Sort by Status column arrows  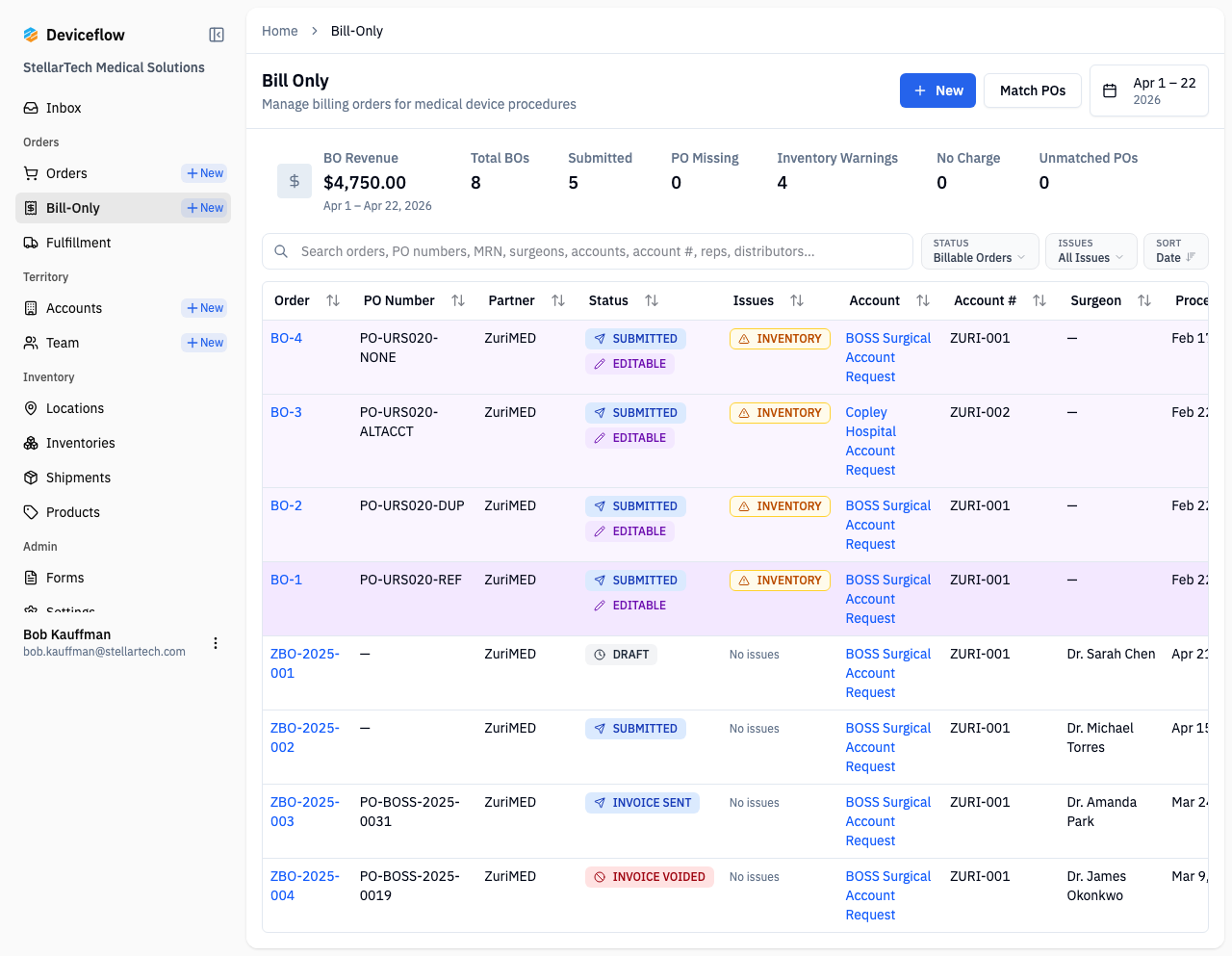652,300
